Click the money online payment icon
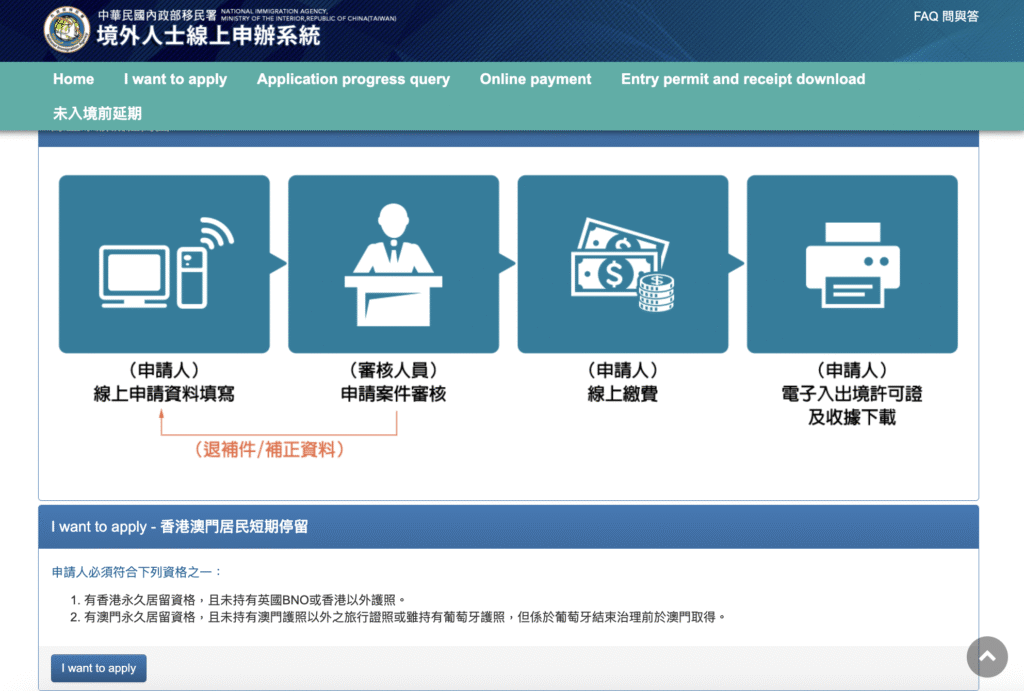The width and height of the screenshot is (1024, 691). click(622, 264)
